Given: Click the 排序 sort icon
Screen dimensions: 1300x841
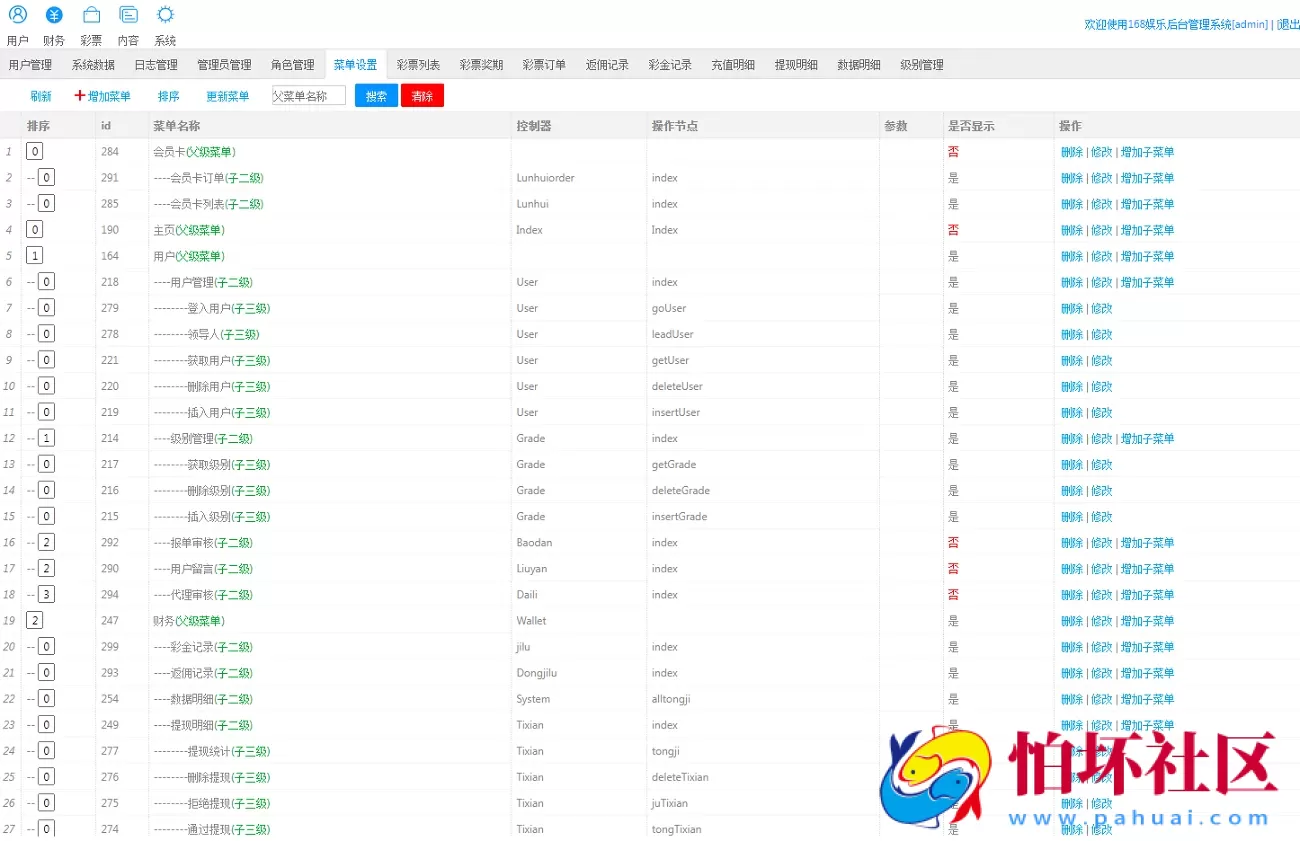Looking at the screenshot, I should [x=168, y=95].
